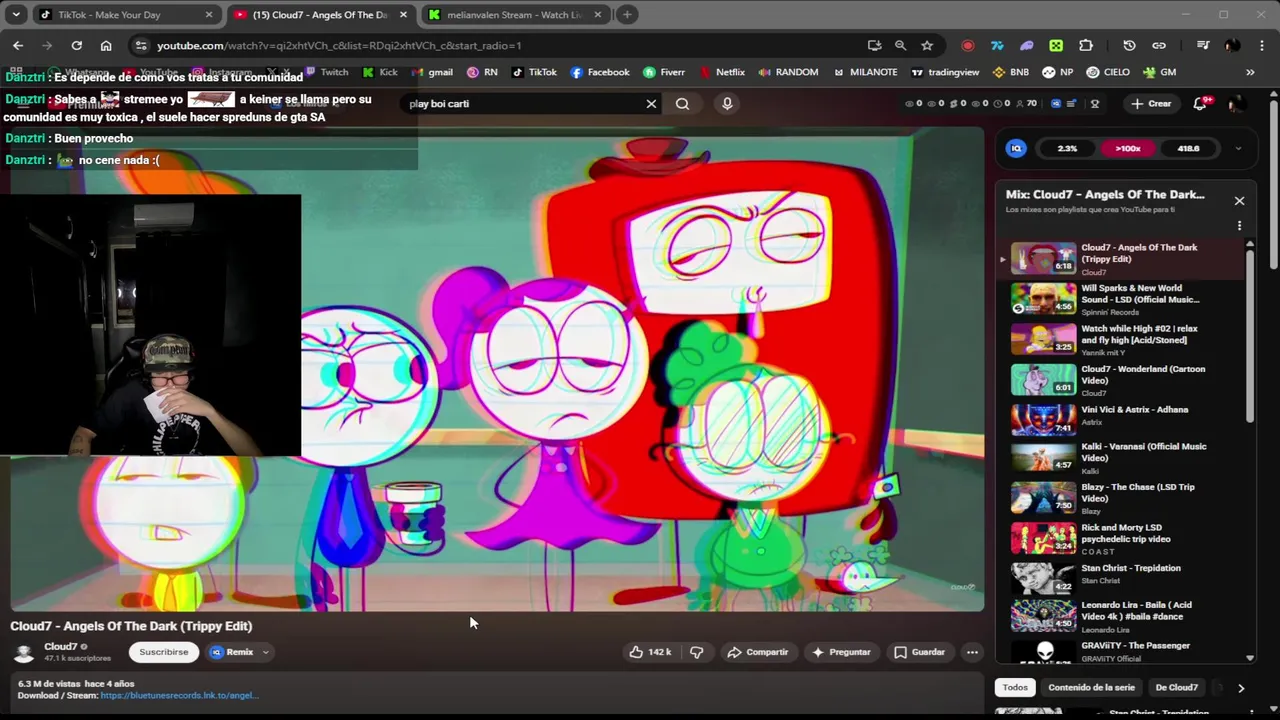Click the Preguntar button
Image resolution: width=1280 pixels, height=720 pixels.
pyautogui.click(x=840, y=652)
